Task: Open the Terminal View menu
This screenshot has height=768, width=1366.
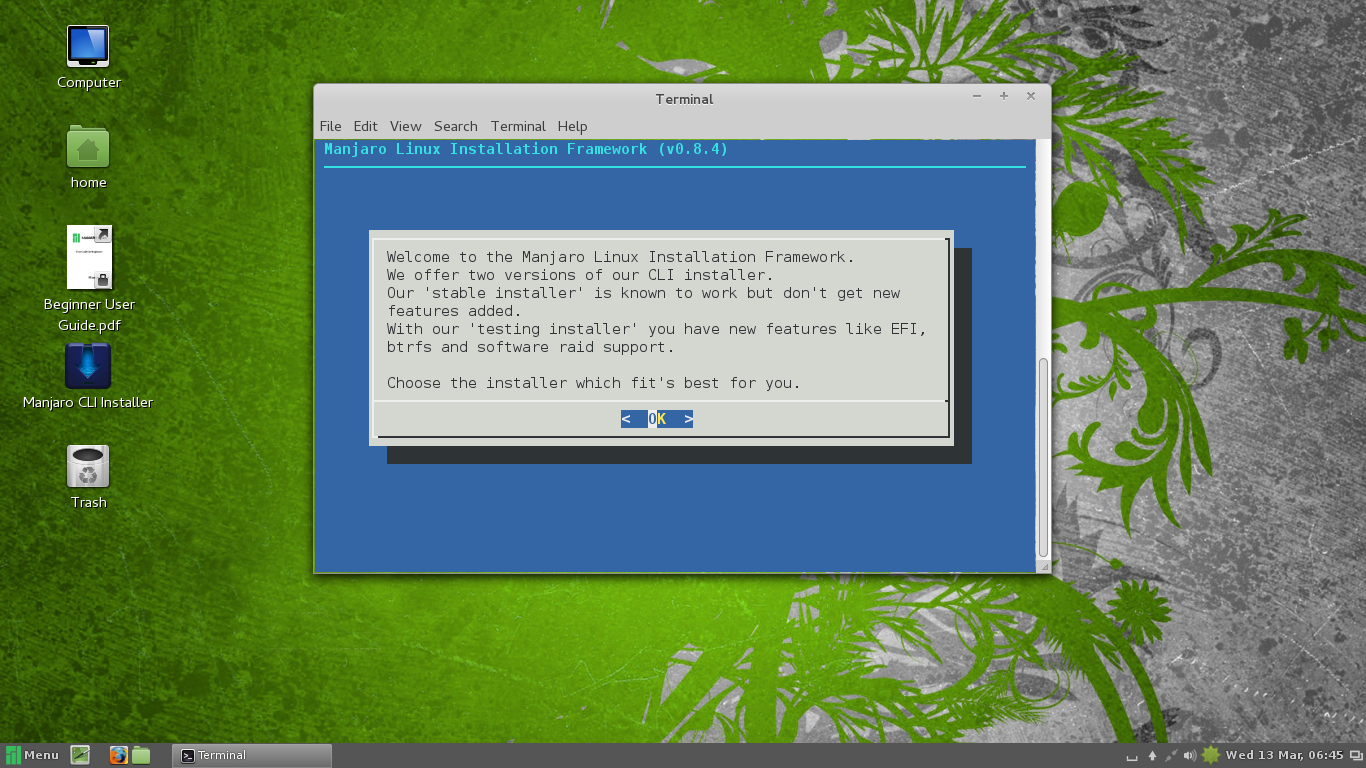Action: pyautogui.click(x=405, y=126)
